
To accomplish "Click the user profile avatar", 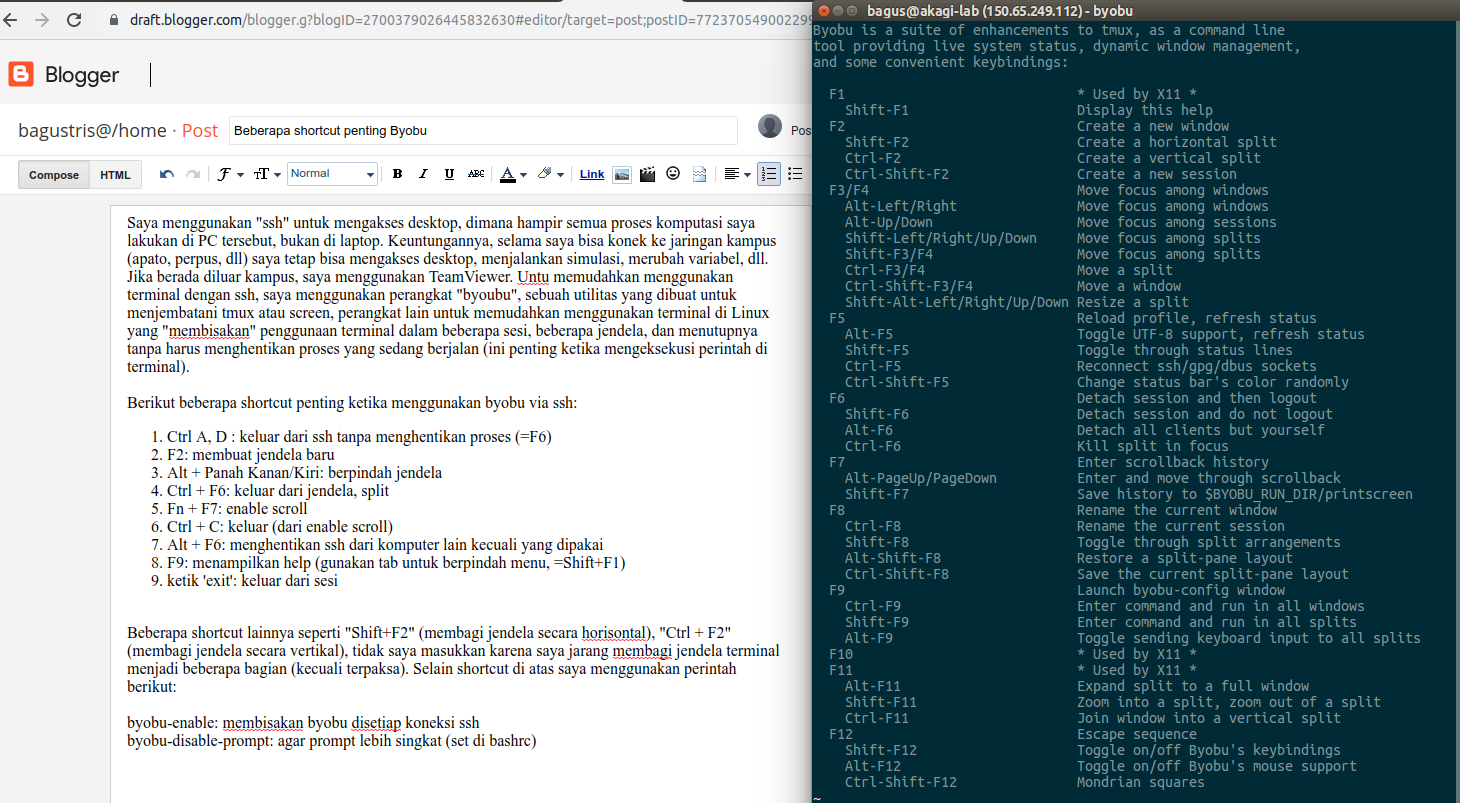I will 770,126.
